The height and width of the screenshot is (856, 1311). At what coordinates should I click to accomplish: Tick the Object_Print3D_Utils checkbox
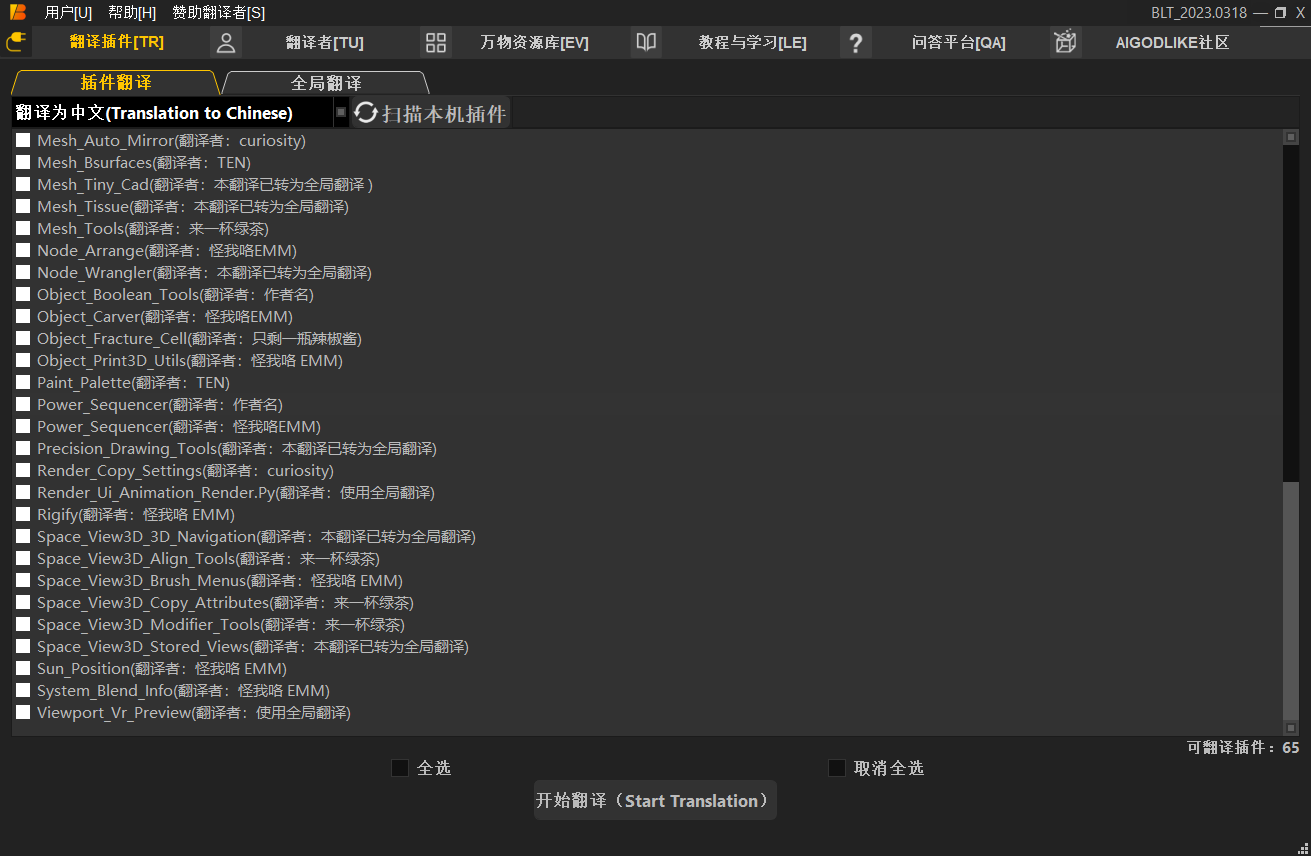(23, 360)
